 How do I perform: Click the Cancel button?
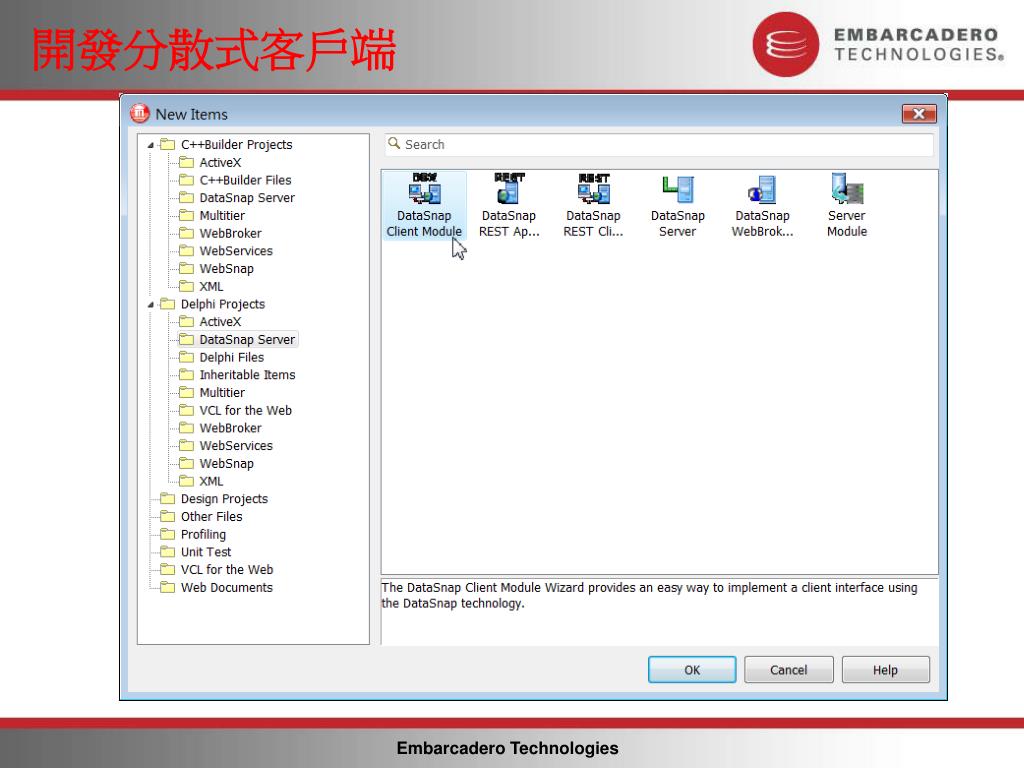click(788, 669)
